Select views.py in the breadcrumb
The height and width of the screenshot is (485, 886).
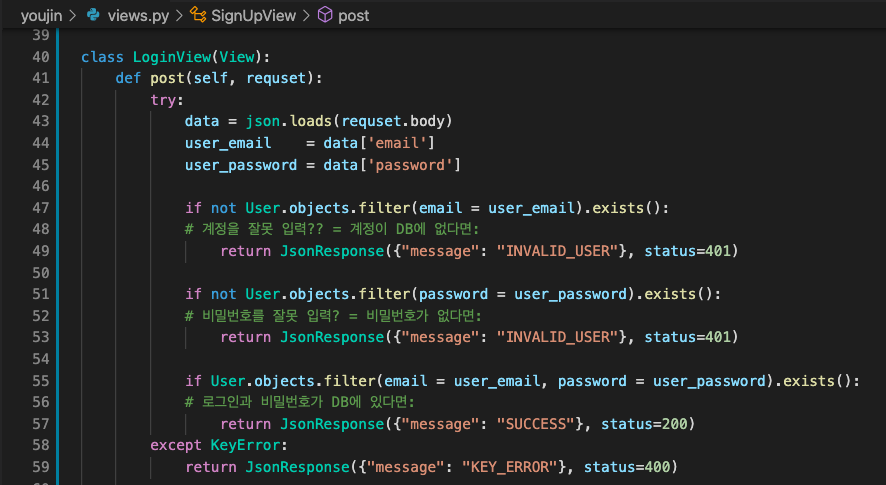[138, 16]
